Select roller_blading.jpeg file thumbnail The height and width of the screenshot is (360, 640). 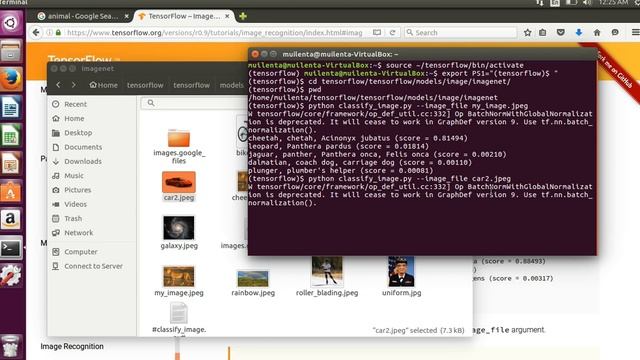[x=327, y=271]
